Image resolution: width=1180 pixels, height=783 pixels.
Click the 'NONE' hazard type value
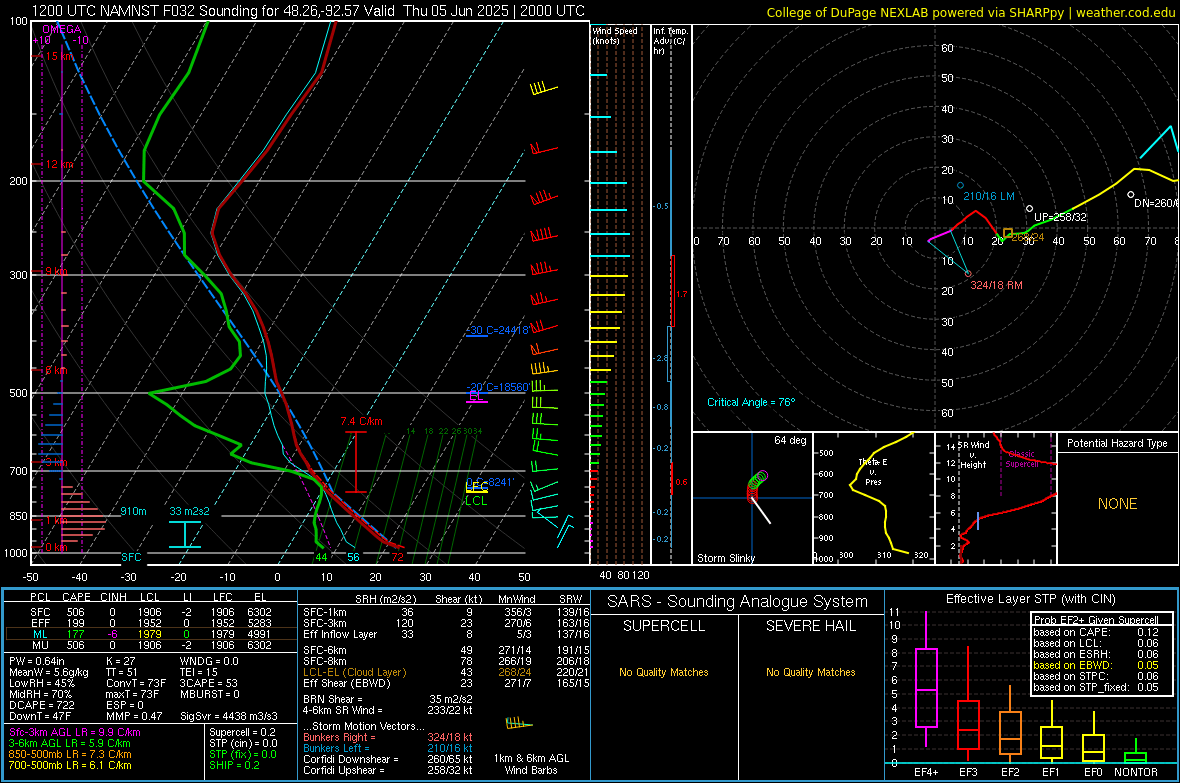[1118, 504]
